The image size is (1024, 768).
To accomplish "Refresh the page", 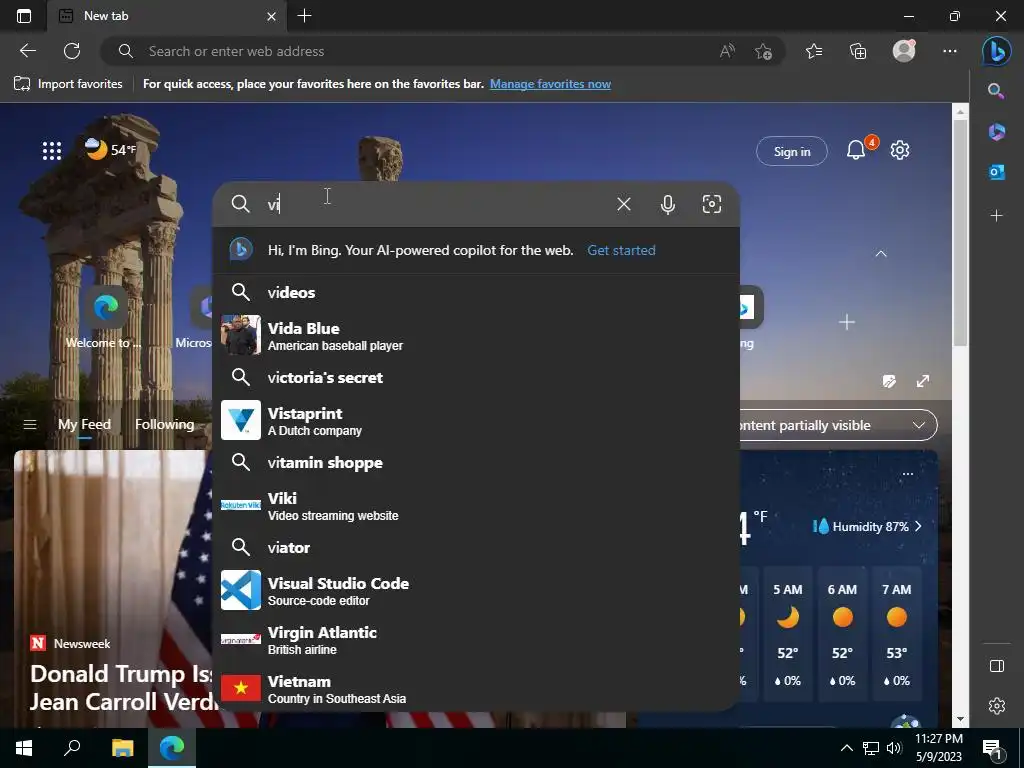I will 72,51.
